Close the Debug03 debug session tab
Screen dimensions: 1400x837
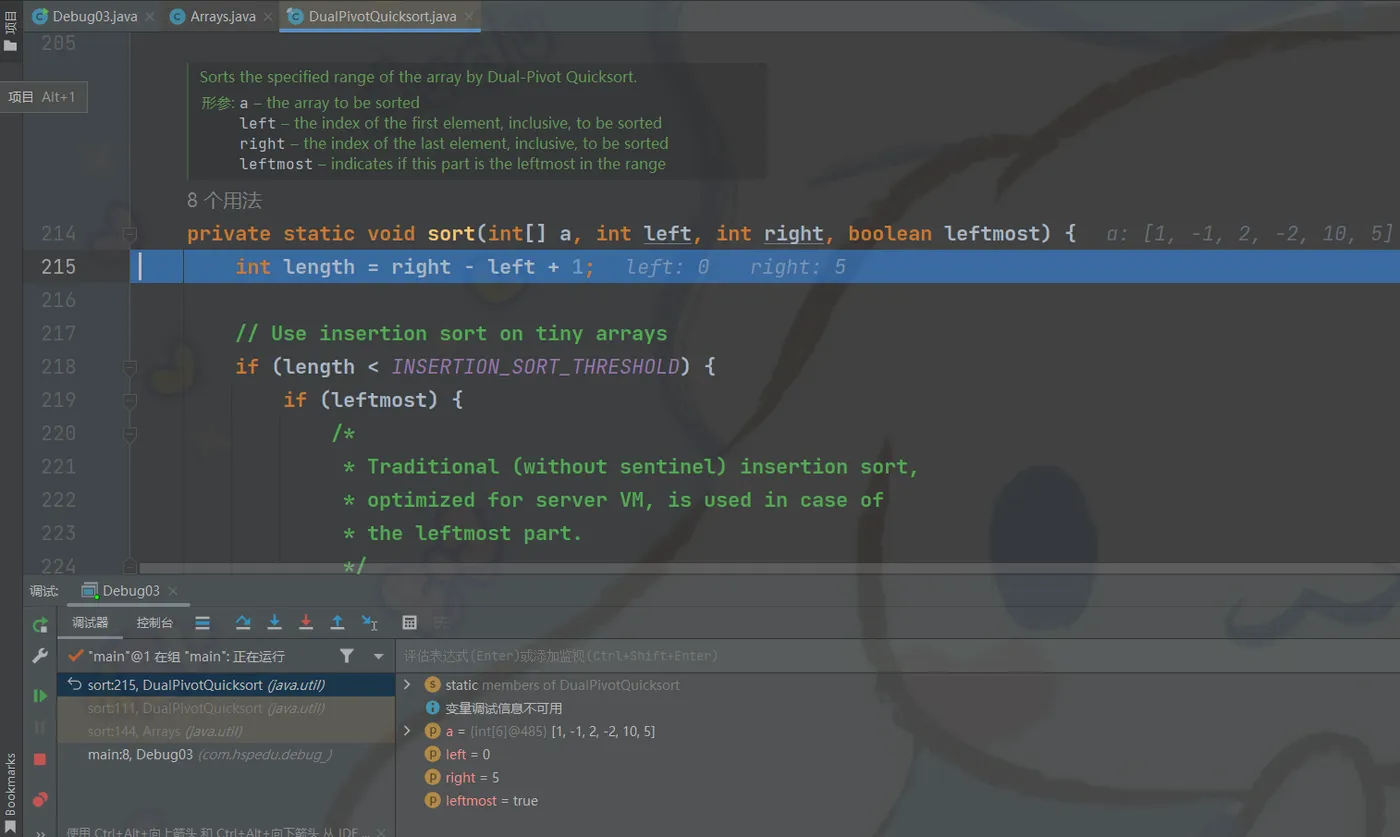(172, 591)
